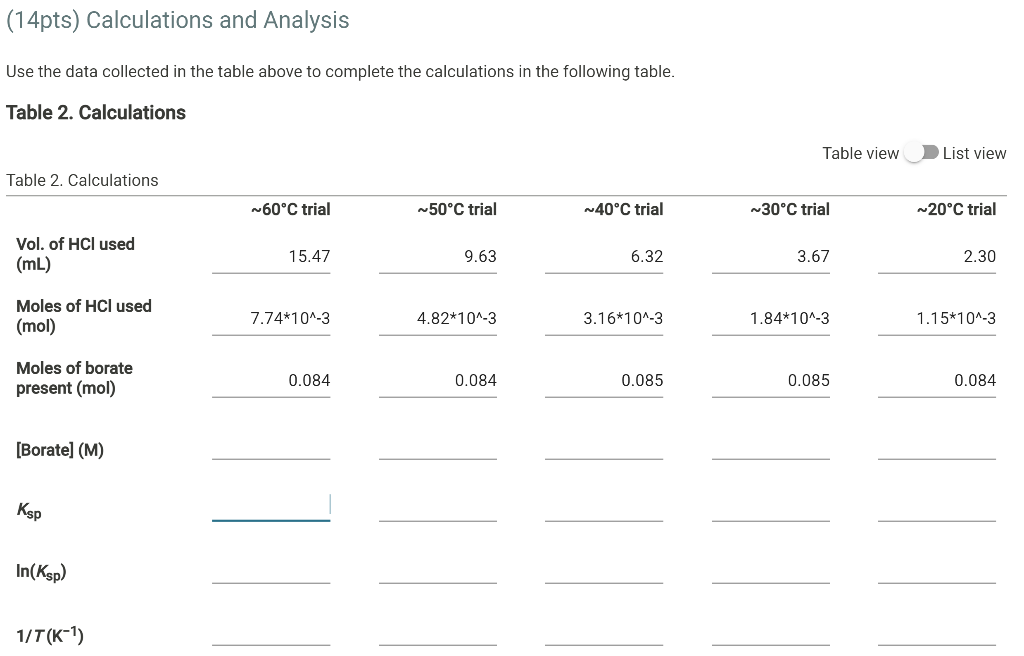Click the Table view label

(861, 153)
